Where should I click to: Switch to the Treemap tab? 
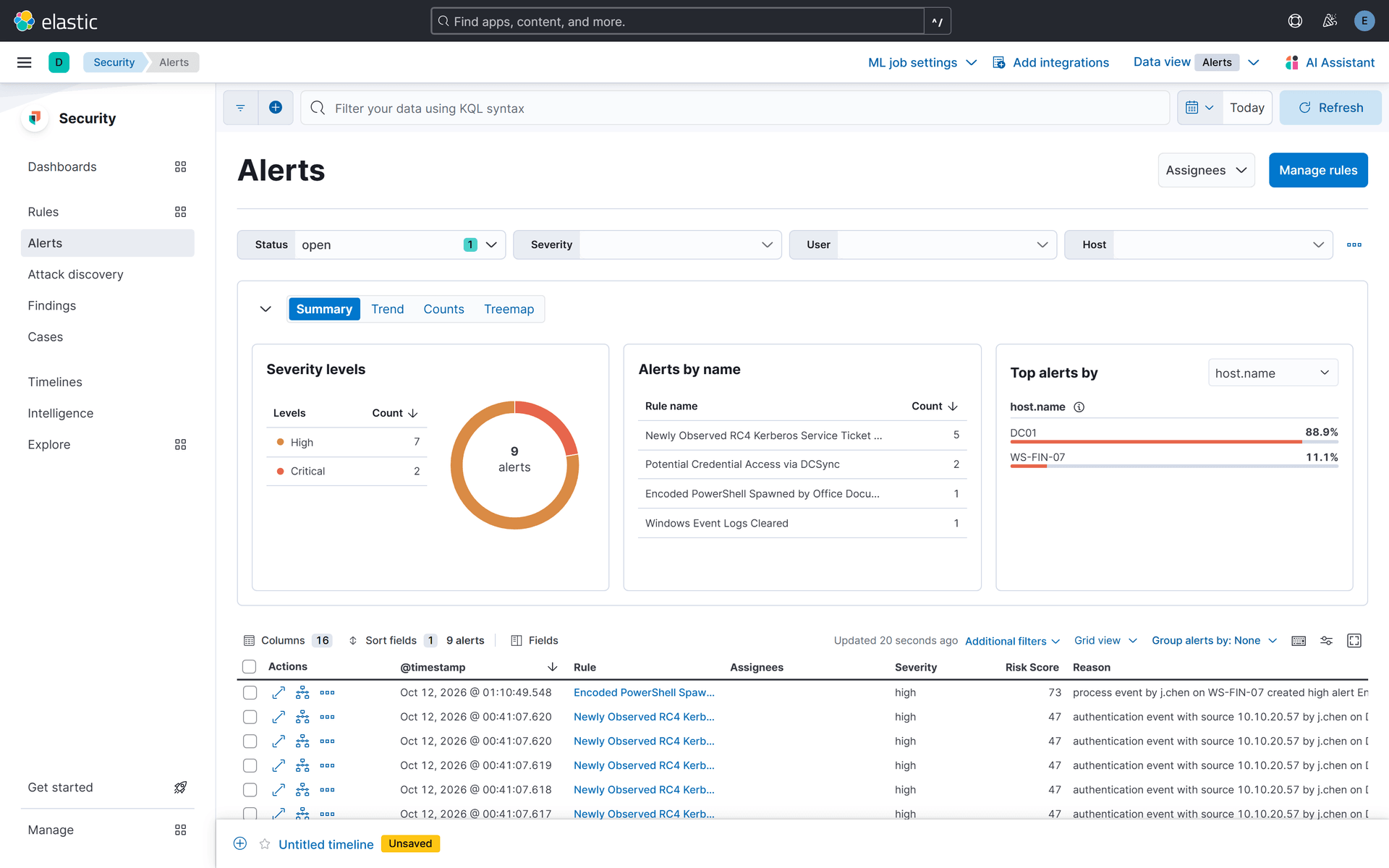pyautogui.click(x=509, y=309)
